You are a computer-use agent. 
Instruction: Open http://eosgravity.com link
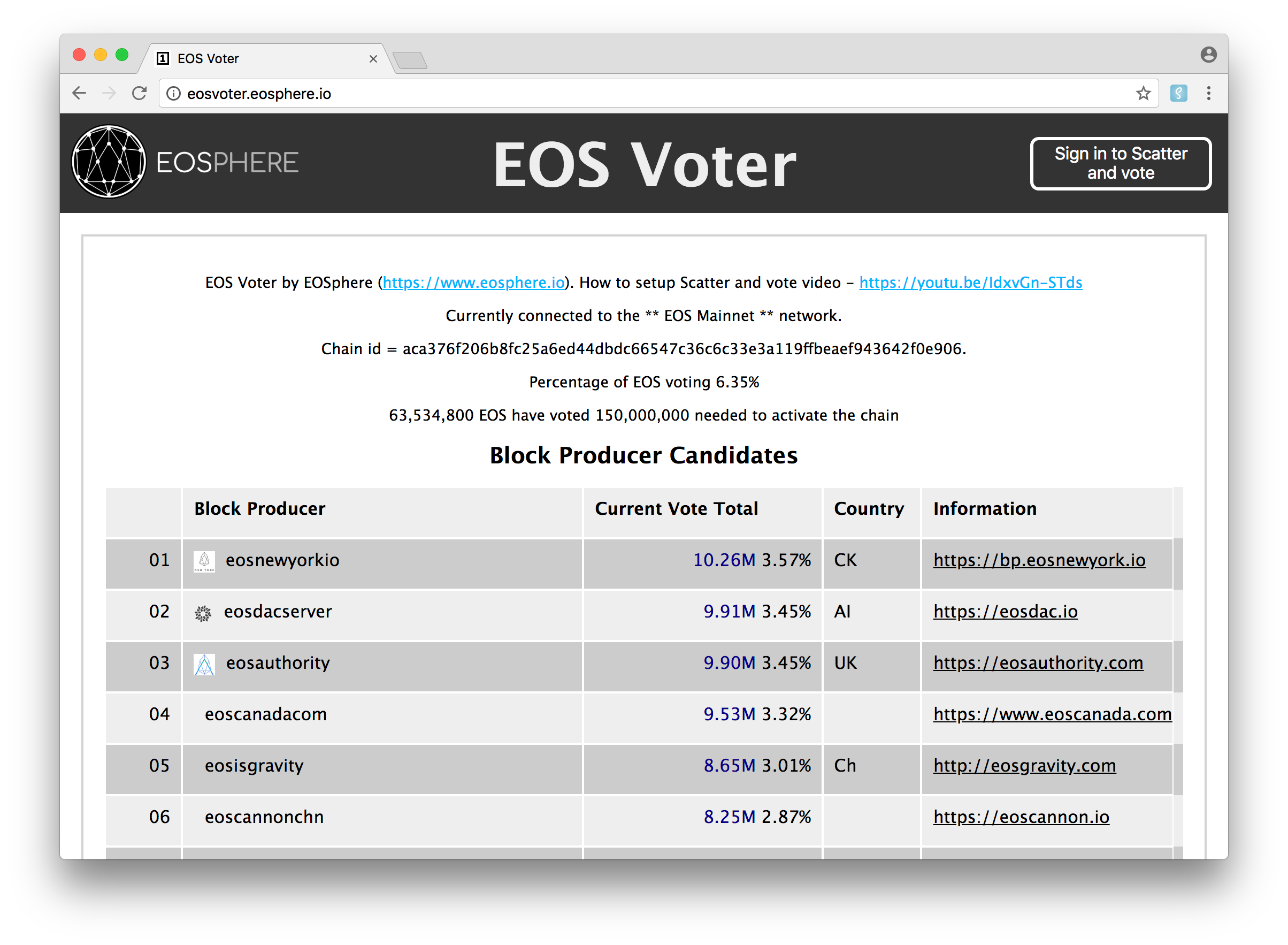[x=1024, y=765]
